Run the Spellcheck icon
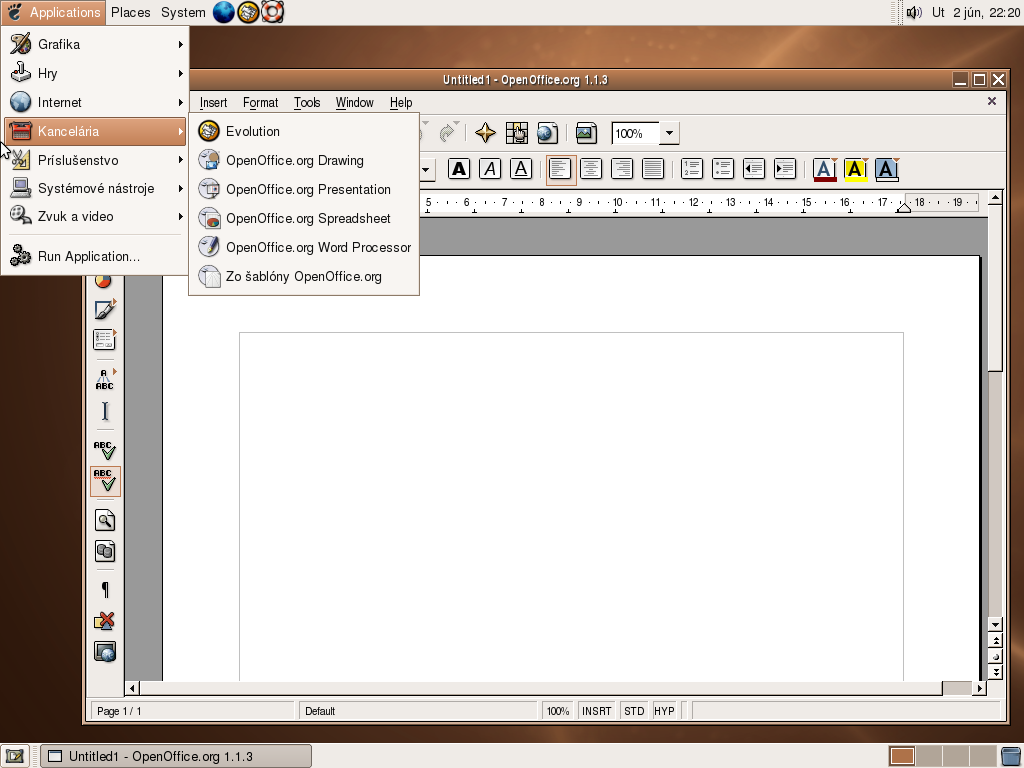The height and width of the screenshot is (768, 1024). (104, 449)
